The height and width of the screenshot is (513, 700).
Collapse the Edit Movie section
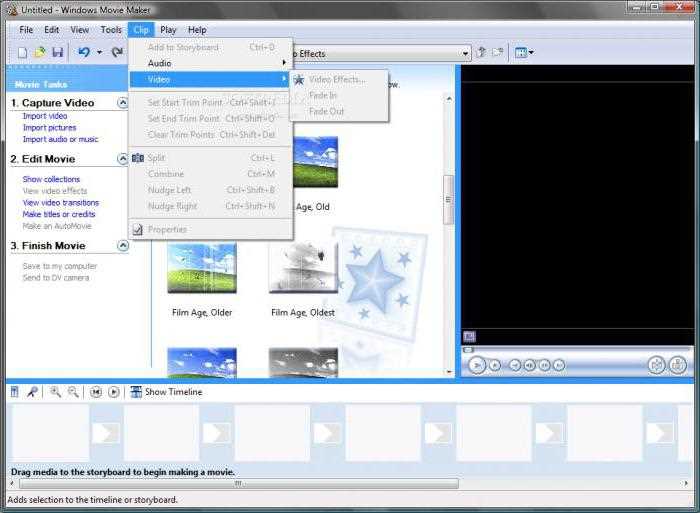point(122,158)
